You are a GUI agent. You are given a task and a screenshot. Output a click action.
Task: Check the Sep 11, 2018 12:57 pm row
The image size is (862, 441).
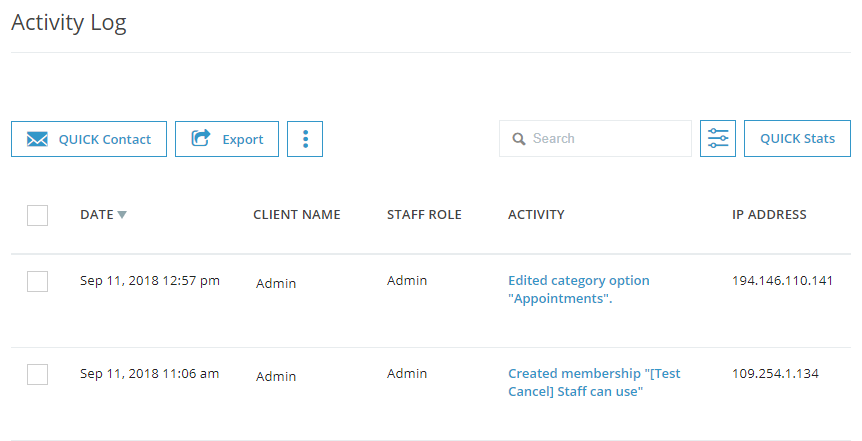coord(37,281)
